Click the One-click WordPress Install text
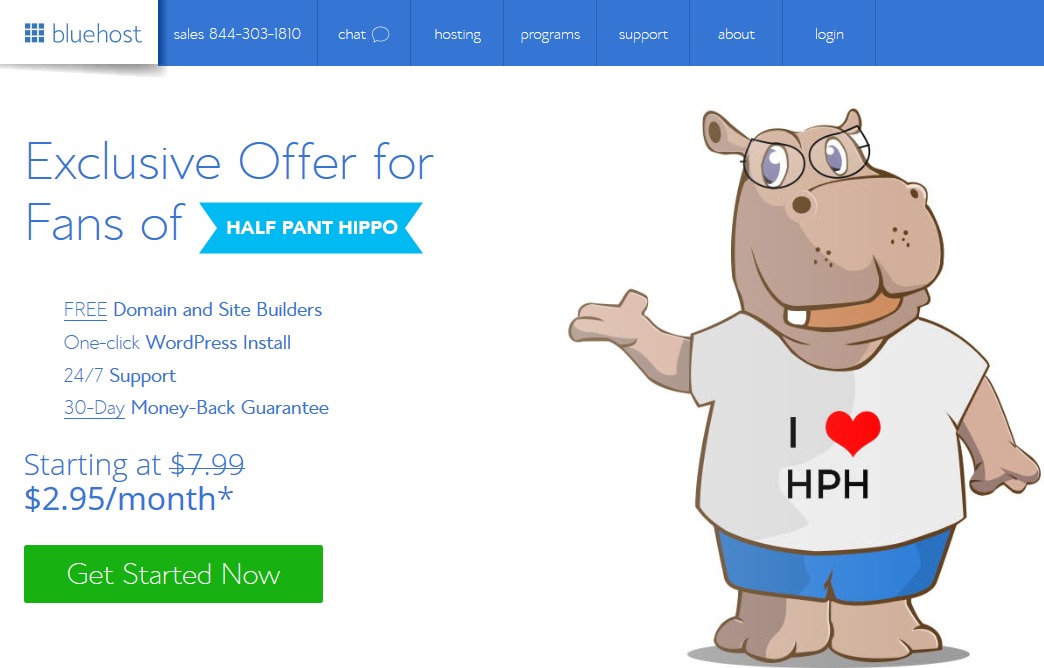The width and height of the screenshot is (1044, 668). pyautogui.click(x=177, y=342)
